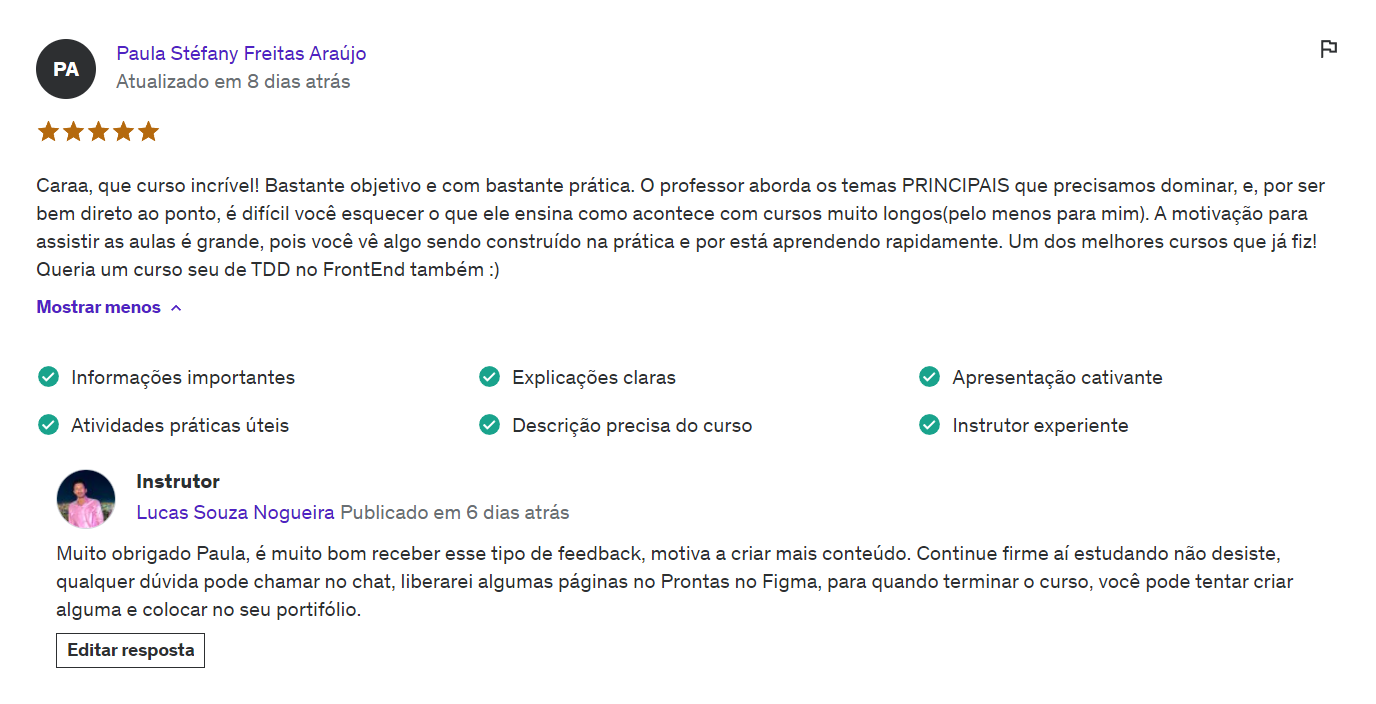The width and height of the screenshot is (1376, 704).
Task: Click the 'Instrutor experiente' label text
Action: (x=1040, y=425)
